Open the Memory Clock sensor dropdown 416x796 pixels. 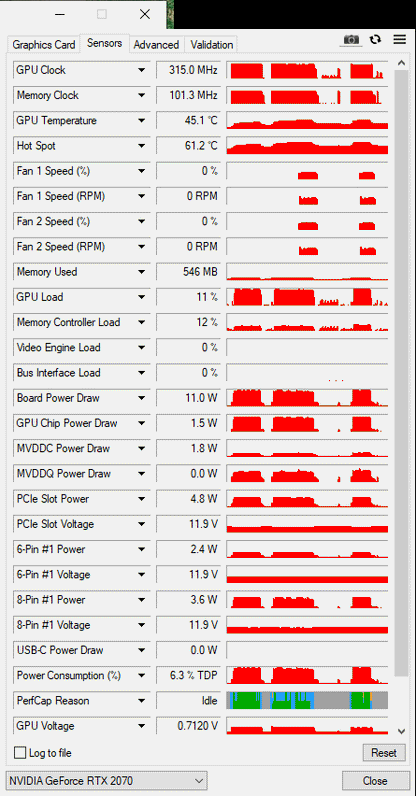click(141, 95)
